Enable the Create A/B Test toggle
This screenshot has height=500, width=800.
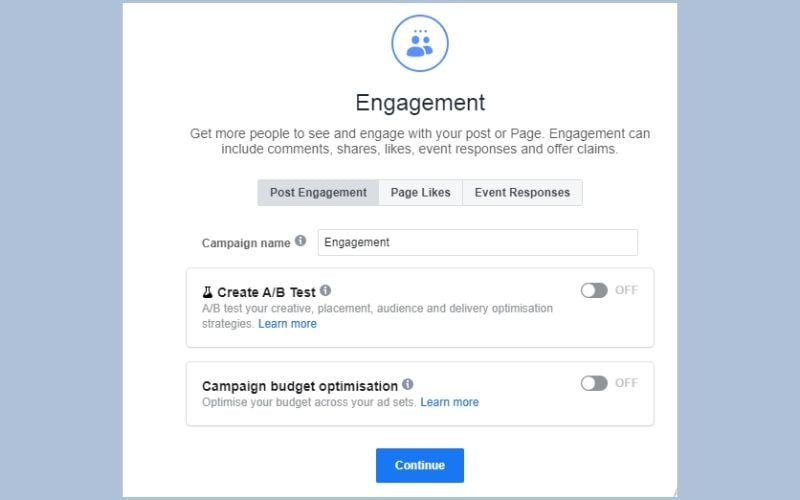(x=594, y=290)
